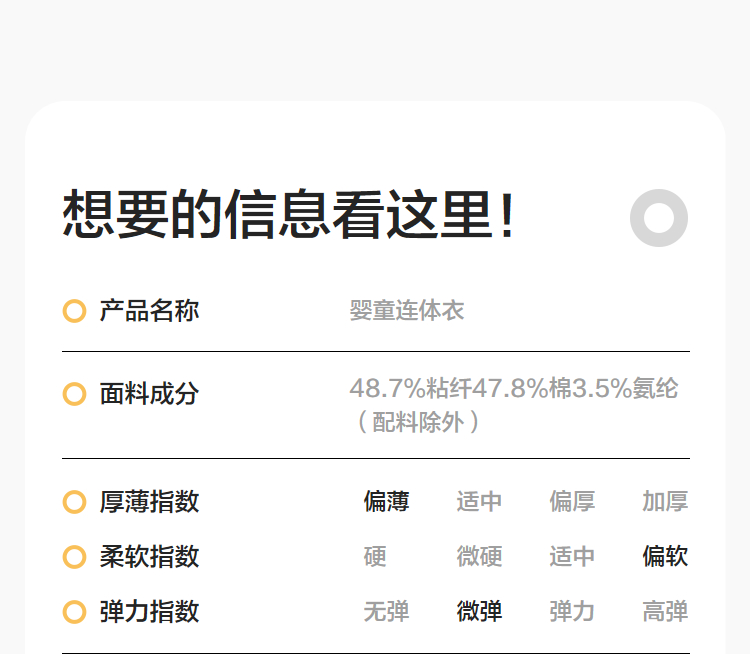Select the 微弹 elasticity option
750x654 pixels.
[479, 611]
